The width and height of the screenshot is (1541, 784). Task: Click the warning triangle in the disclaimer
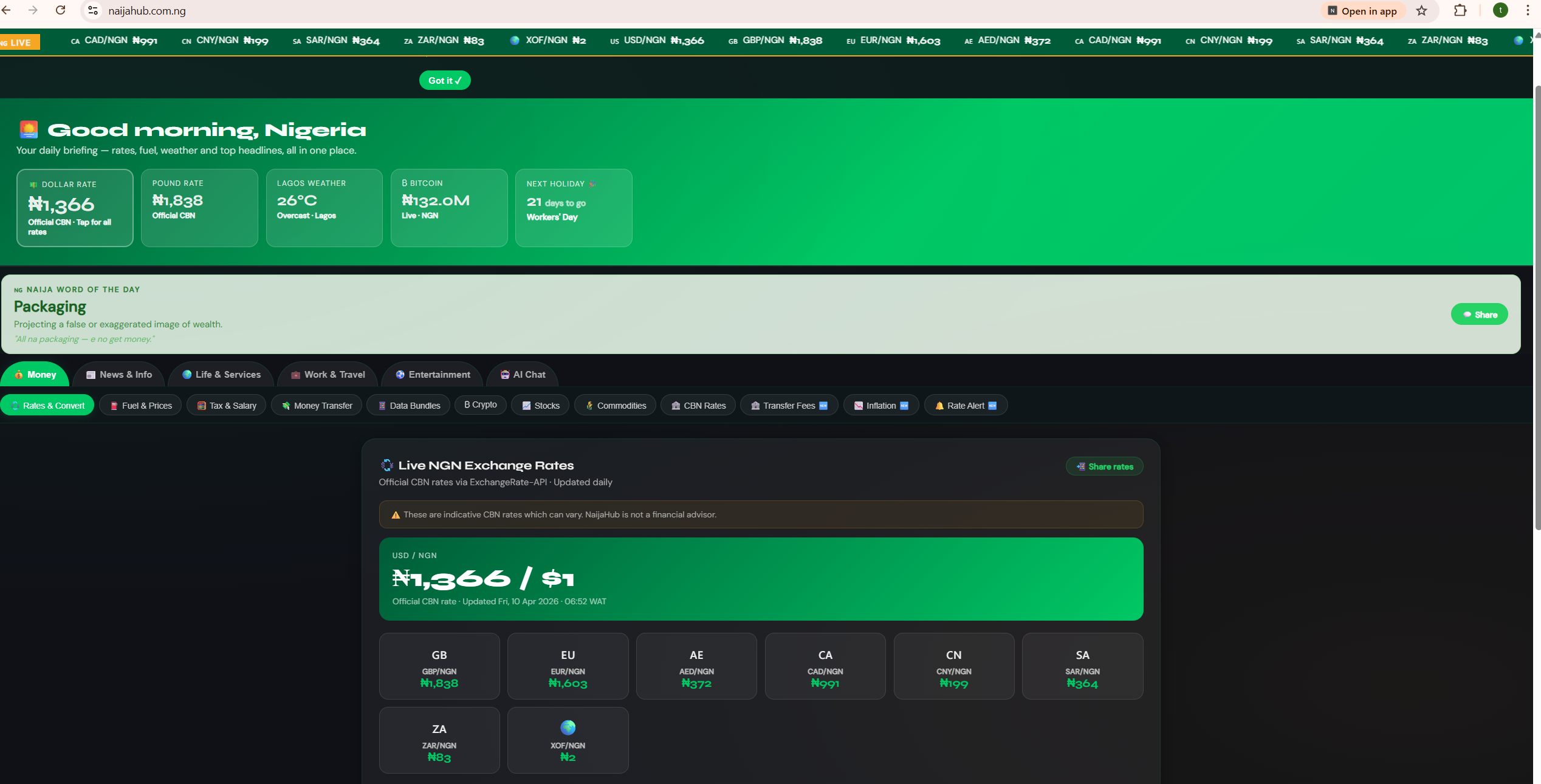(x=396, y=515)
